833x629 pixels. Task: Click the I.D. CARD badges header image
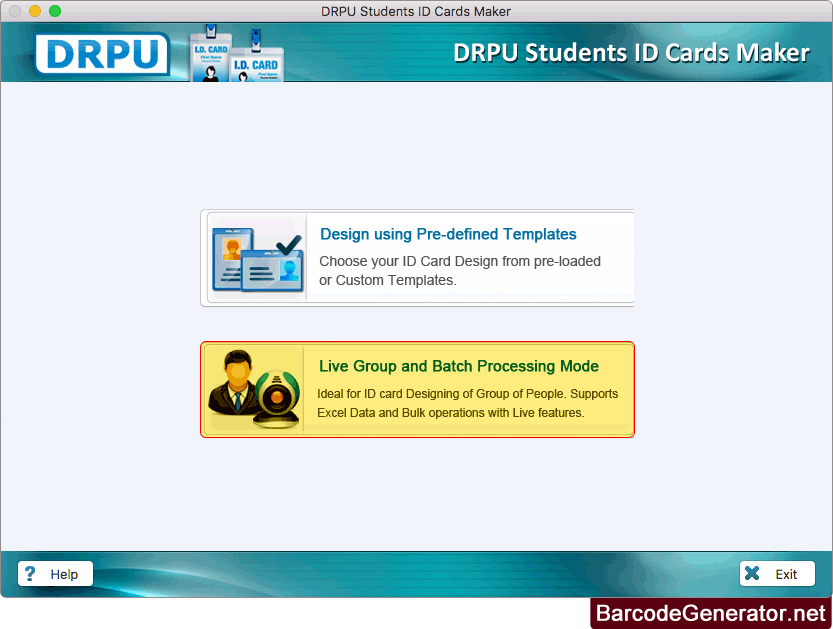[237, 53]
